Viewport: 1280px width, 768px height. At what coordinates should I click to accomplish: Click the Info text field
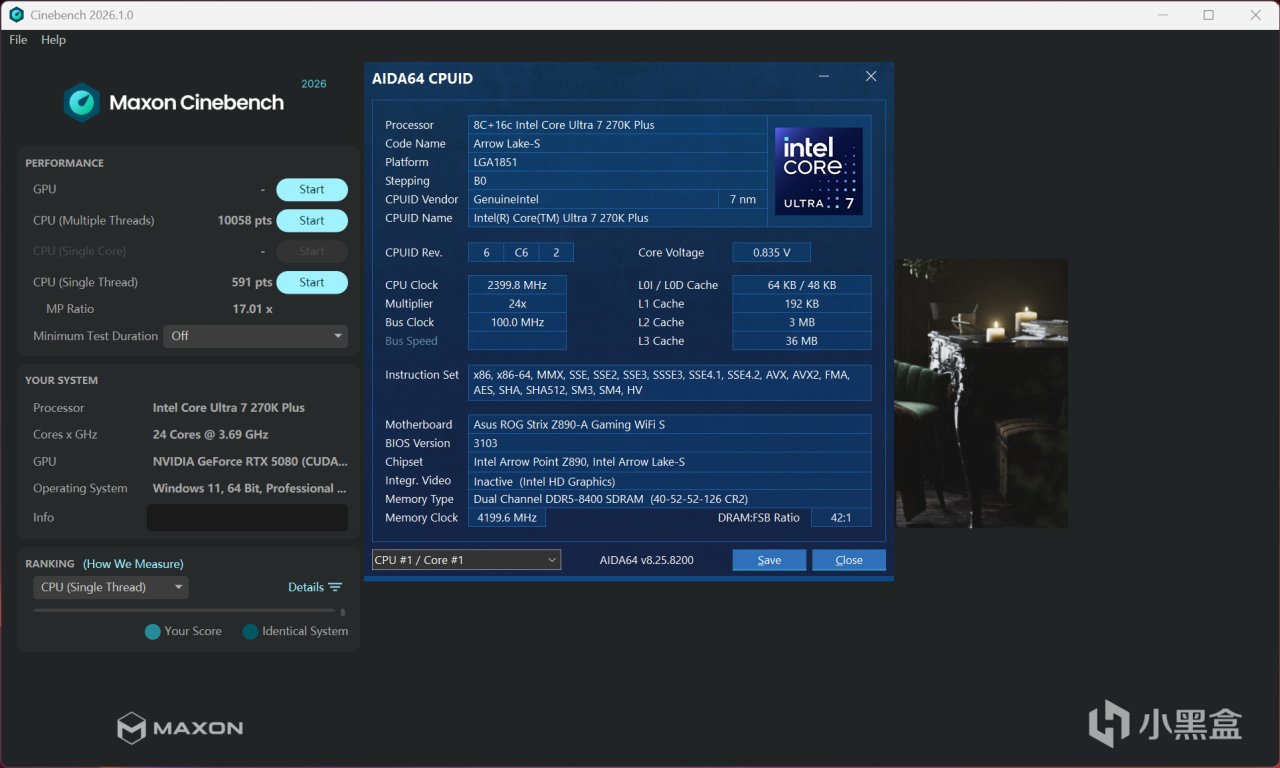(x=247, y=517)
